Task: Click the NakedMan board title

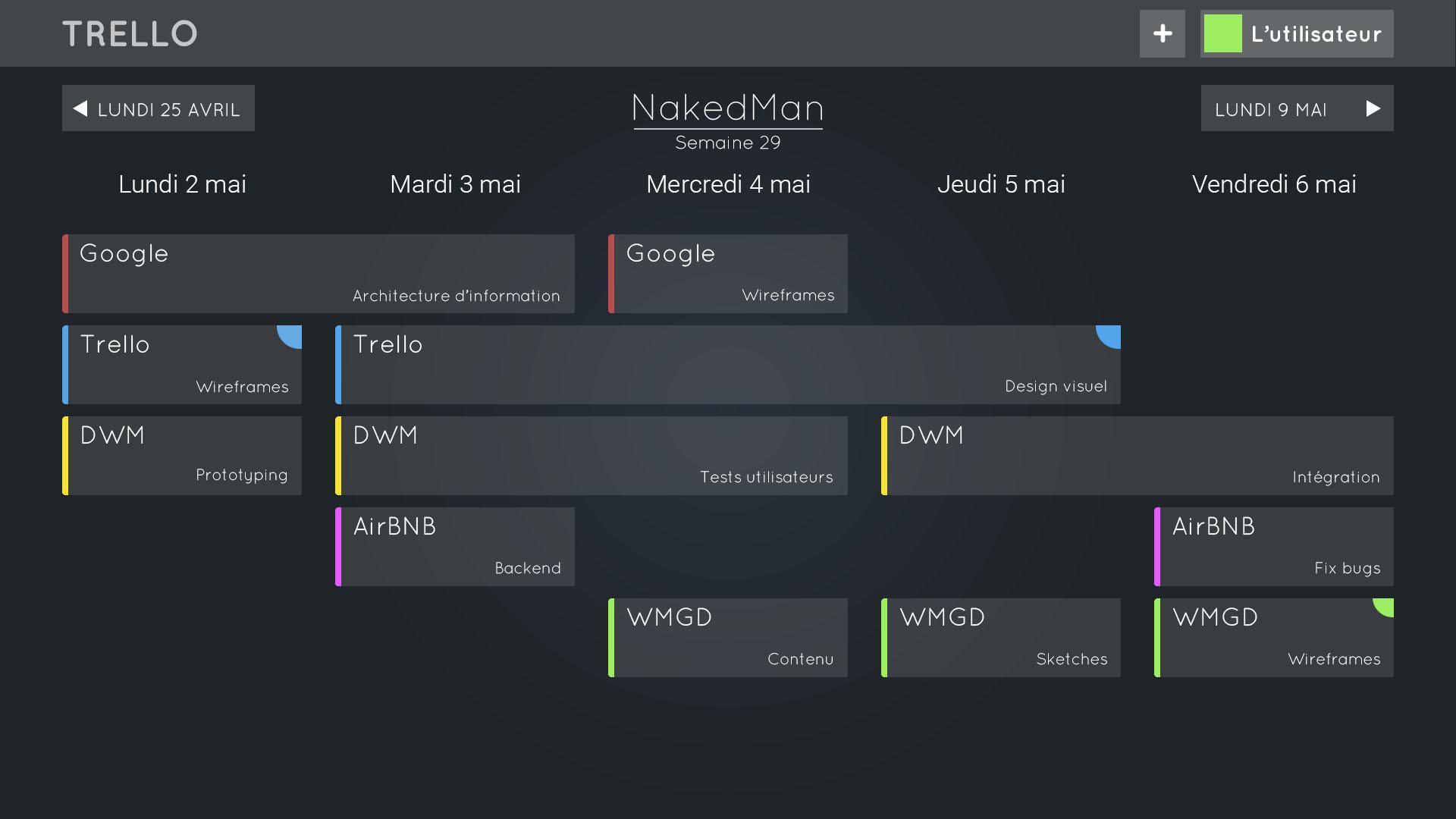Action: click(x=728, y=108)
